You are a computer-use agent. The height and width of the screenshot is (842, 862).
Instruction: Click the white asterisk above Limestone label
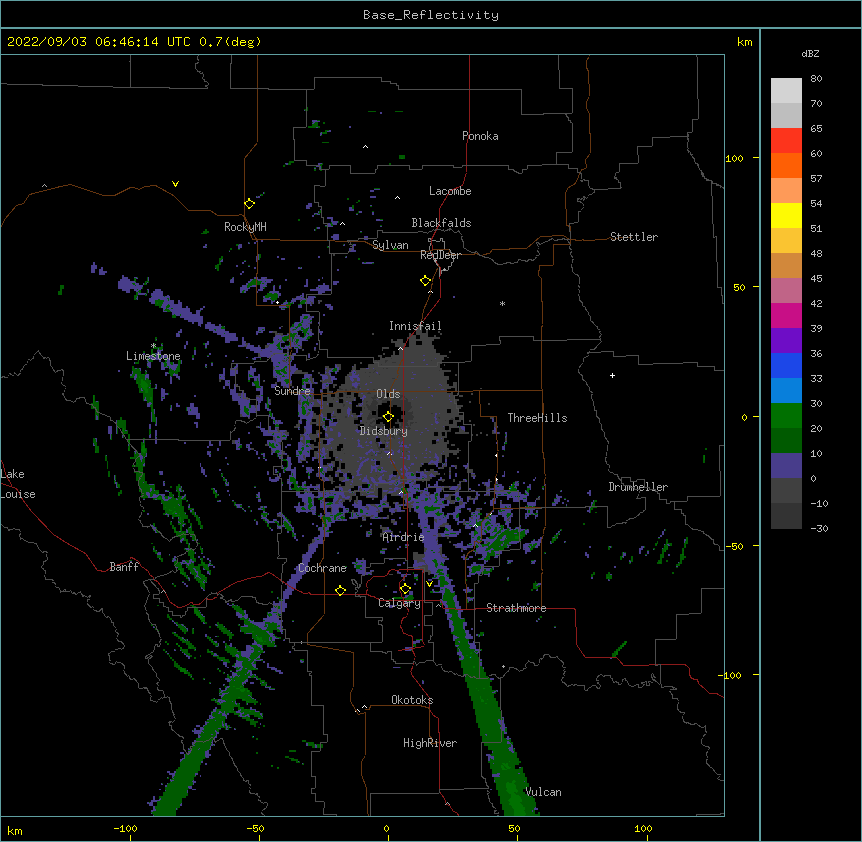(x=154, y=346)
